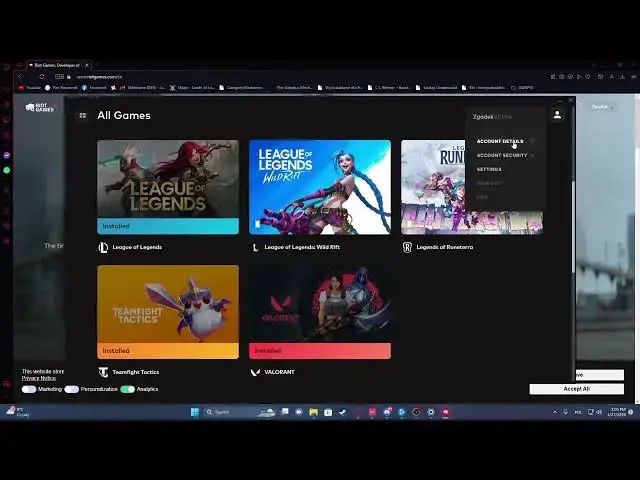
Task: Click the League of Legends logo icon
Action: tap(102, 247)
